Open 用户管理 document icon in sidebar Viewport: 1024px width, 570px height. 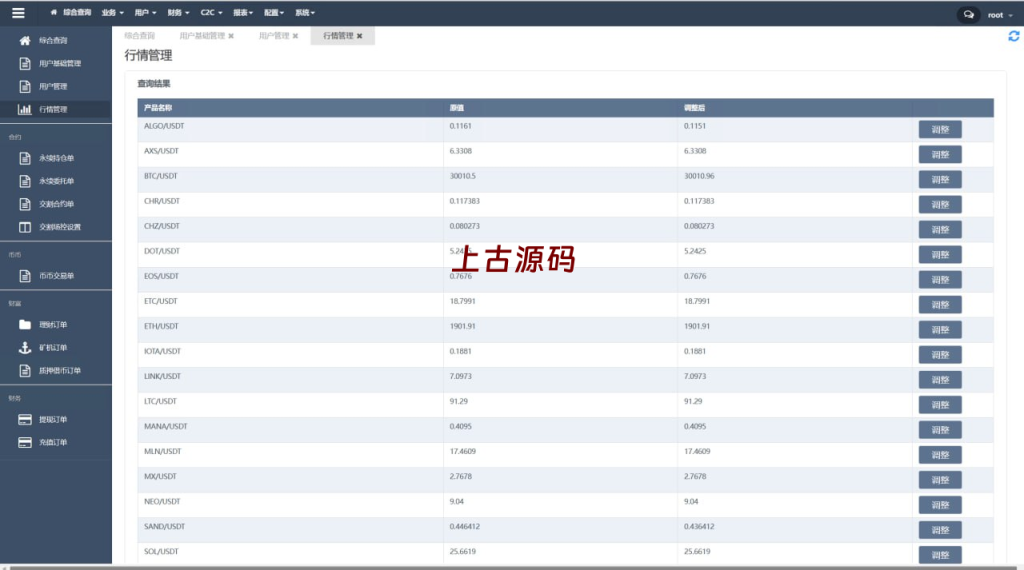coord(25,86)
